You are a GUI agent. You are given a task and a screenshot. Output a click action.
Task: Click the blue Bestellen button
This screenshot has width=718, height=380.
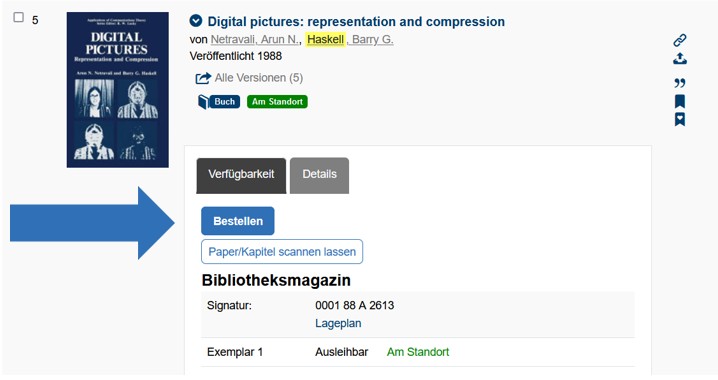click(x=238, y=221)
